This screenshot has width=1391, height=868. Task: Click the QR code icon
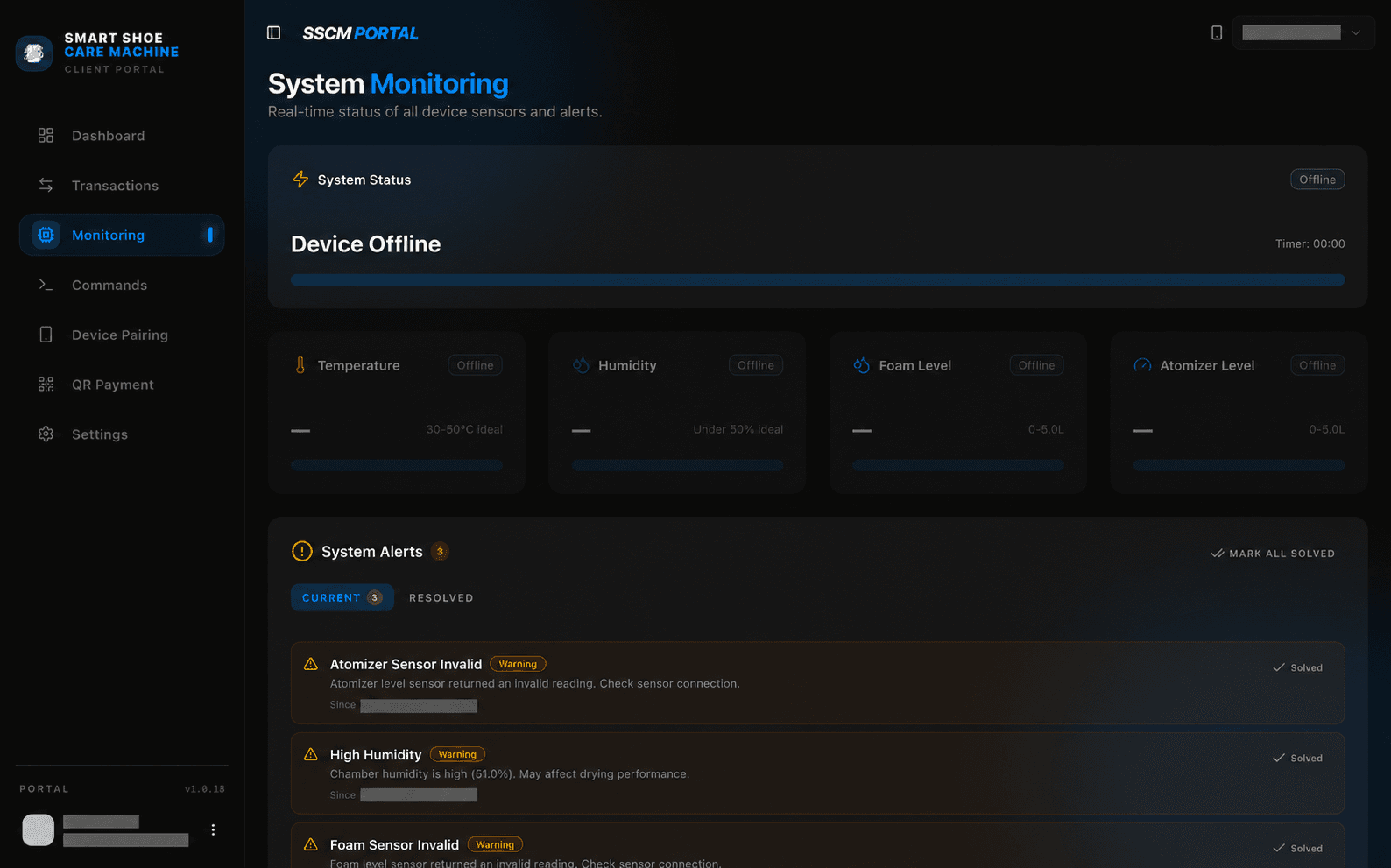46,385
